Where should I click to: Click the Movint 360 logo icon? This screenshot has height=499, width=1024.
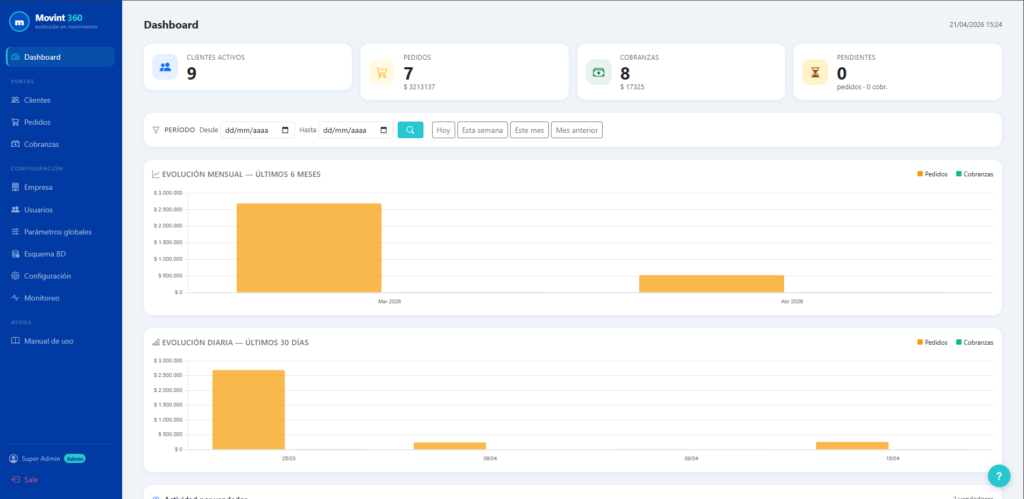coord(19,21)
